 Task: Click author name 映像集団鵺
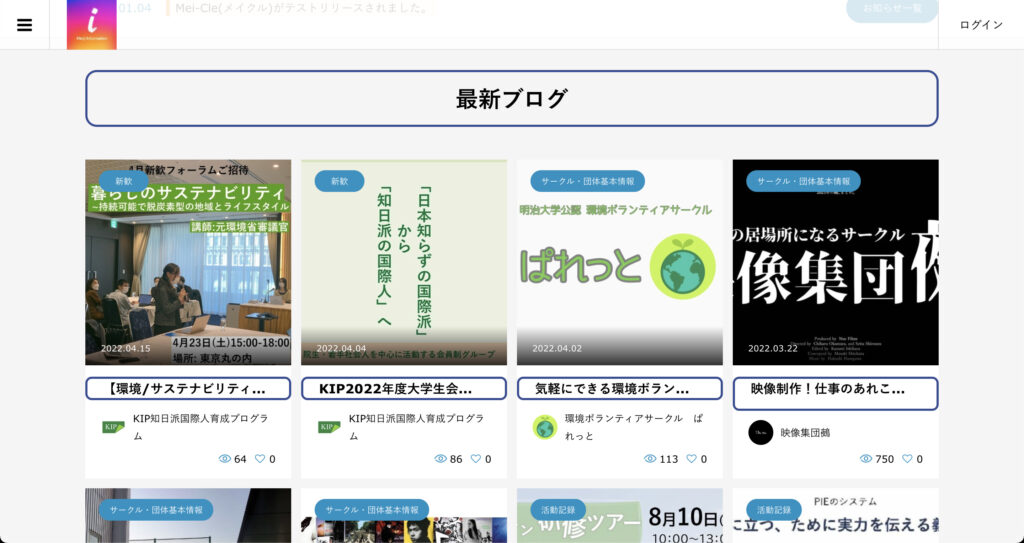(x=805, y=433)
